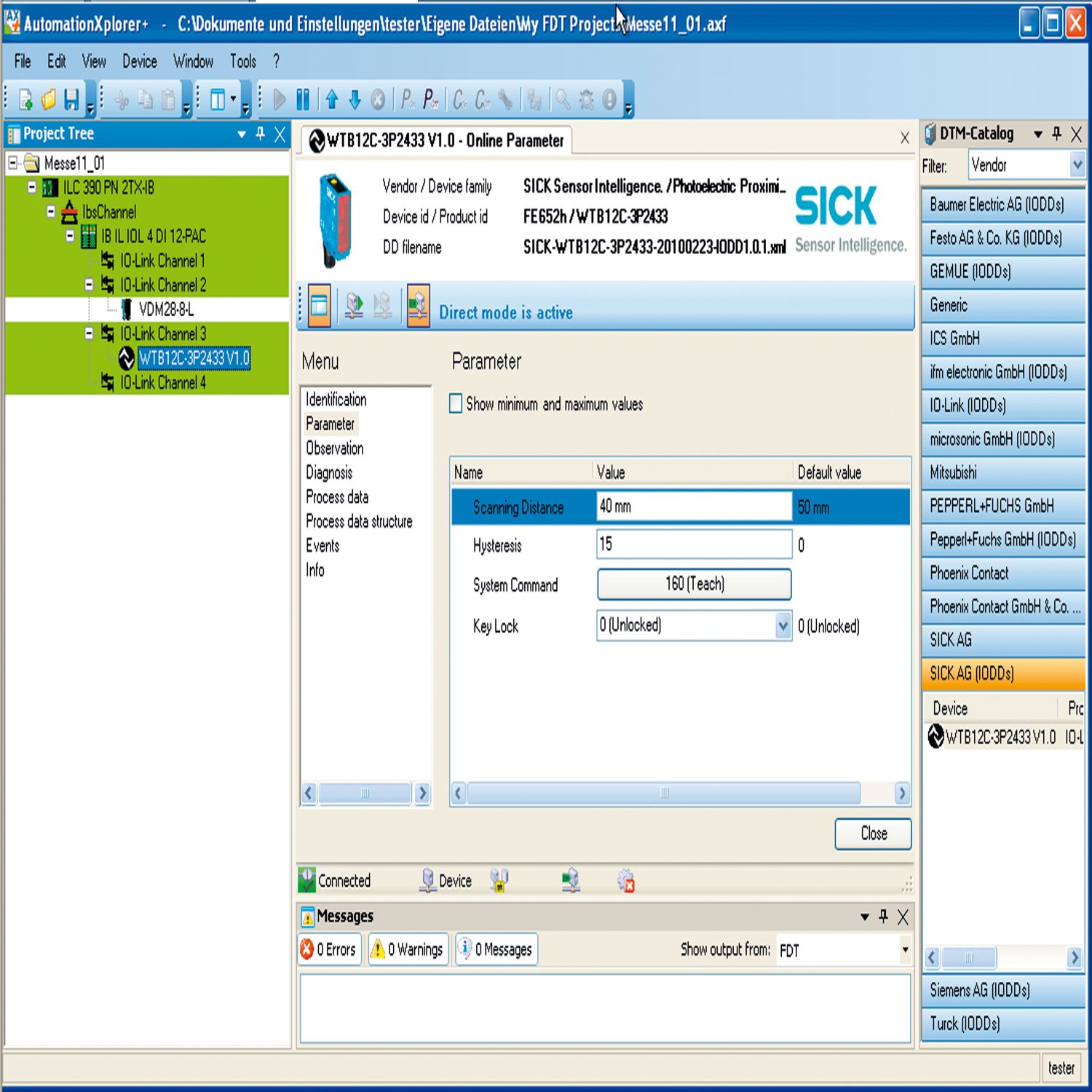Click the wrench toolbar icon
This screenshot has width=1092, height=1092.
(x=505, y=99)
